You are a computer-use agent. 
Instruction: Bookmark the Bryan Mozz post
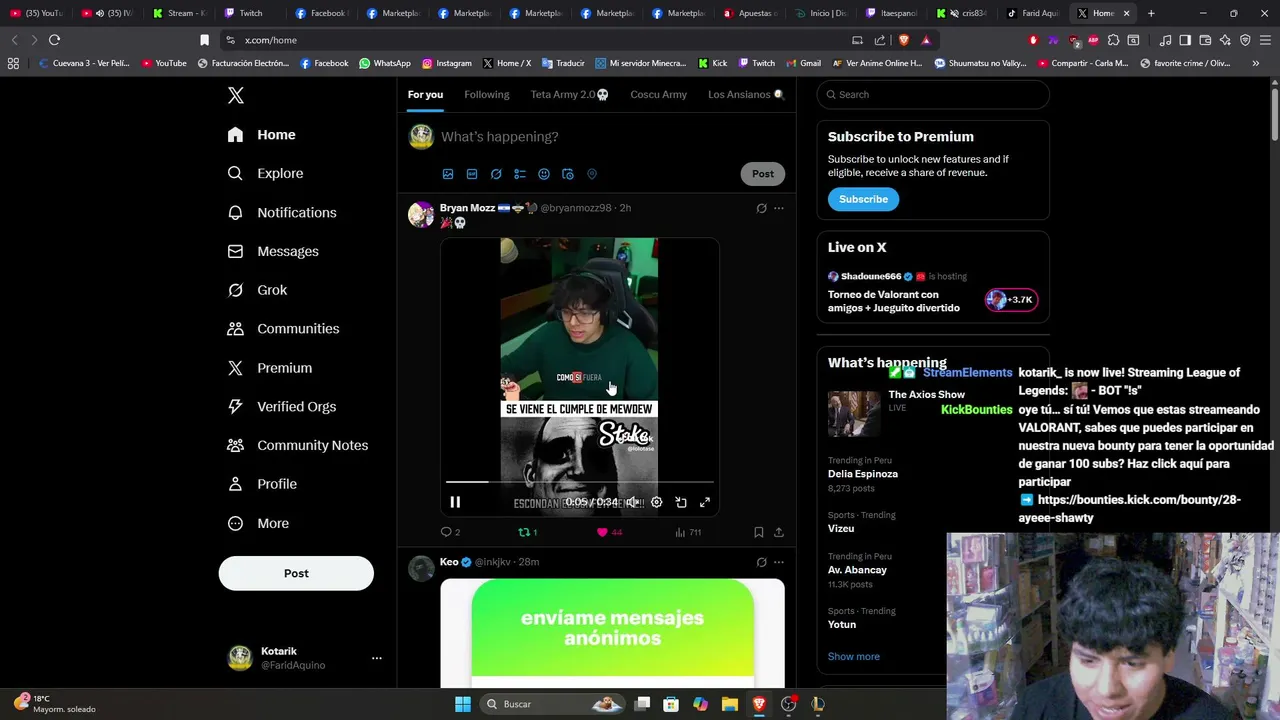[x=759, y=532]
